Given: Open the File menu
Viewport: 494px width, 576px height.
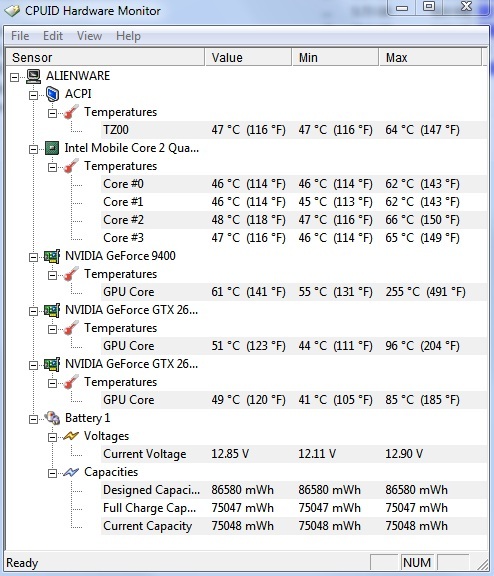Looking at the screenshot, I should [20, 36].
